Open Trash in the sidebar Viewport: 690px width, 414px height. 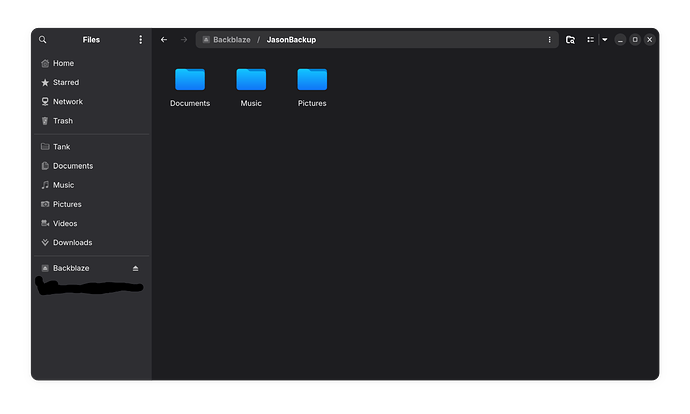point(92,121)
